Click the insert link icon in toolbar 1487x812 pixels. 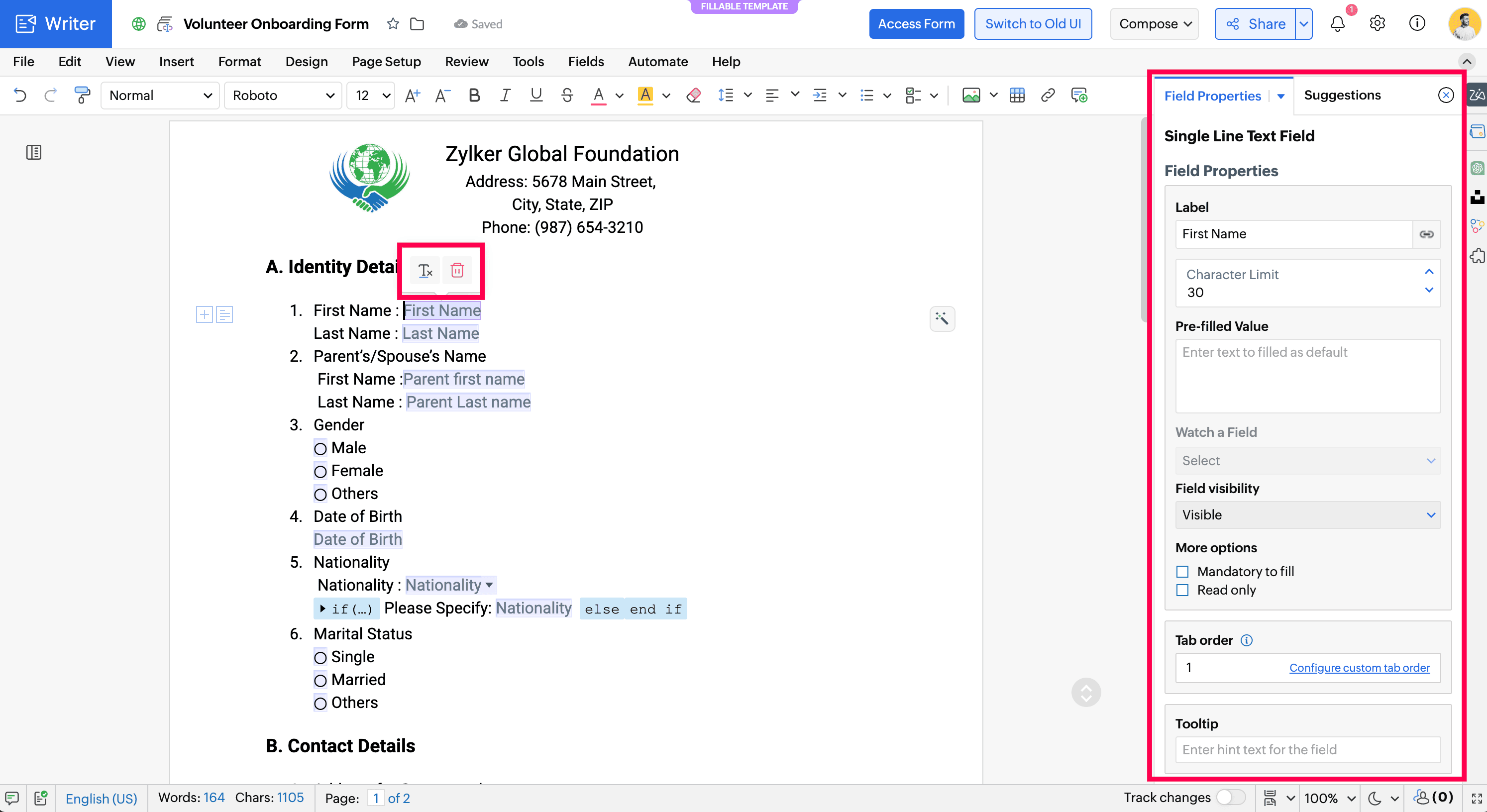coord(1048,95)
